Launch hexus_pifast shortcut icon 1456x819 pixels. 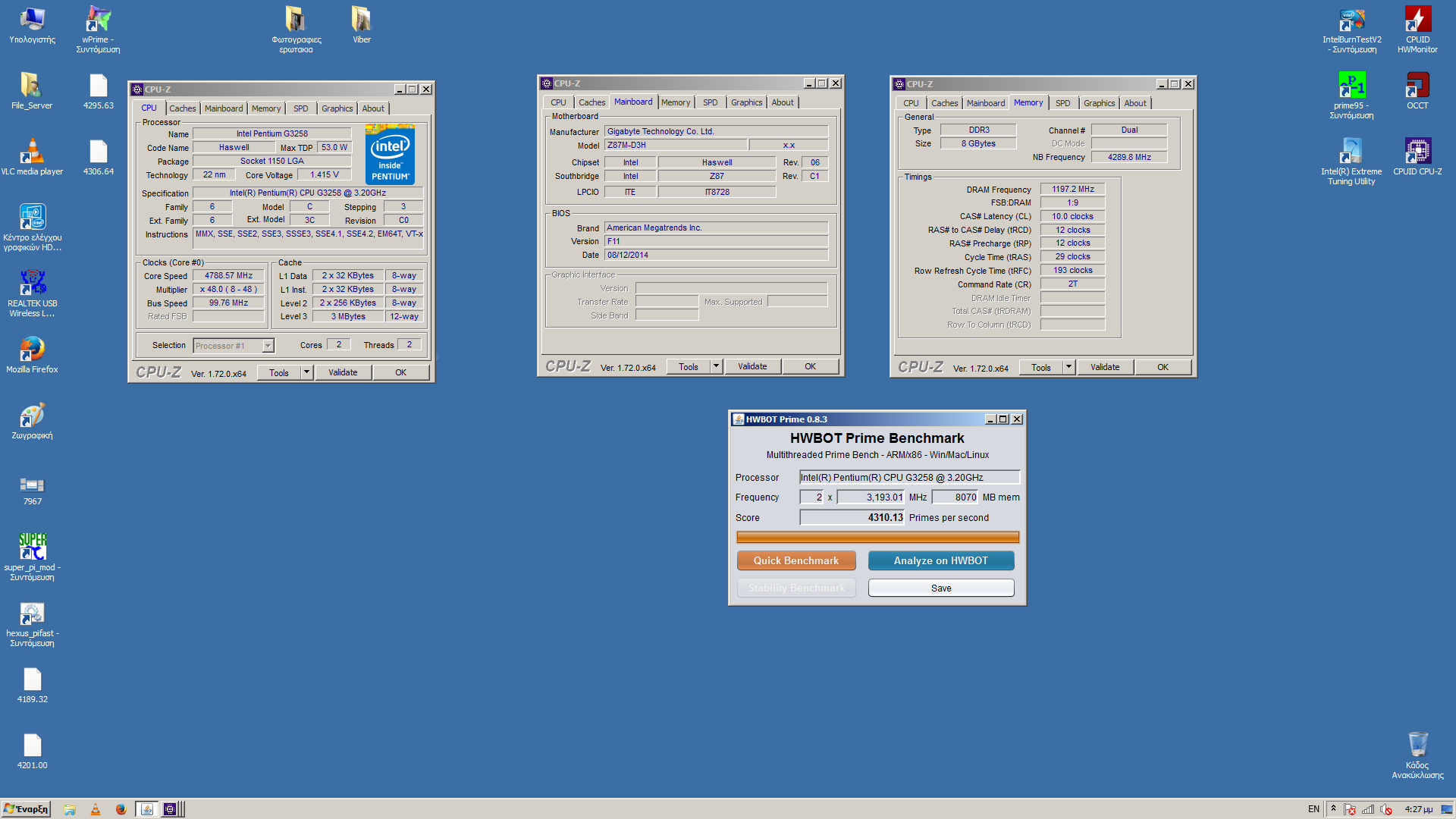[x=32, y=623]
